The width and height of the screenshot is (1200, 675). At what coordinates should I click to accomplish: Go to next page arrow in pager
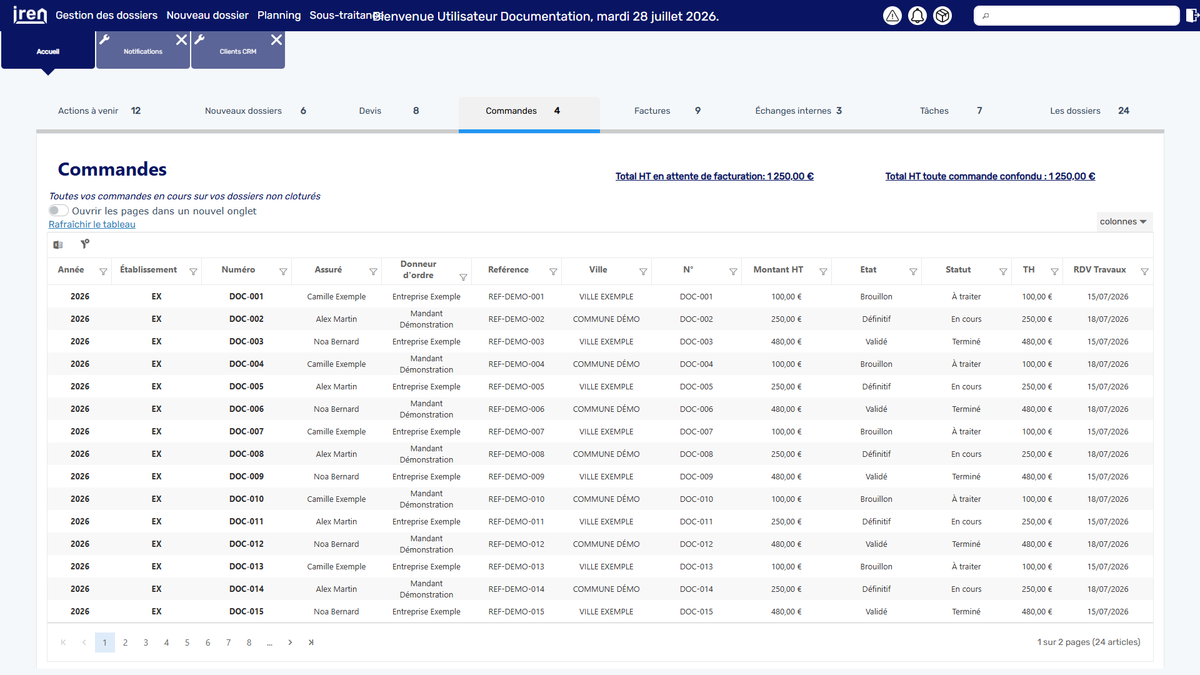pos(290,643)
